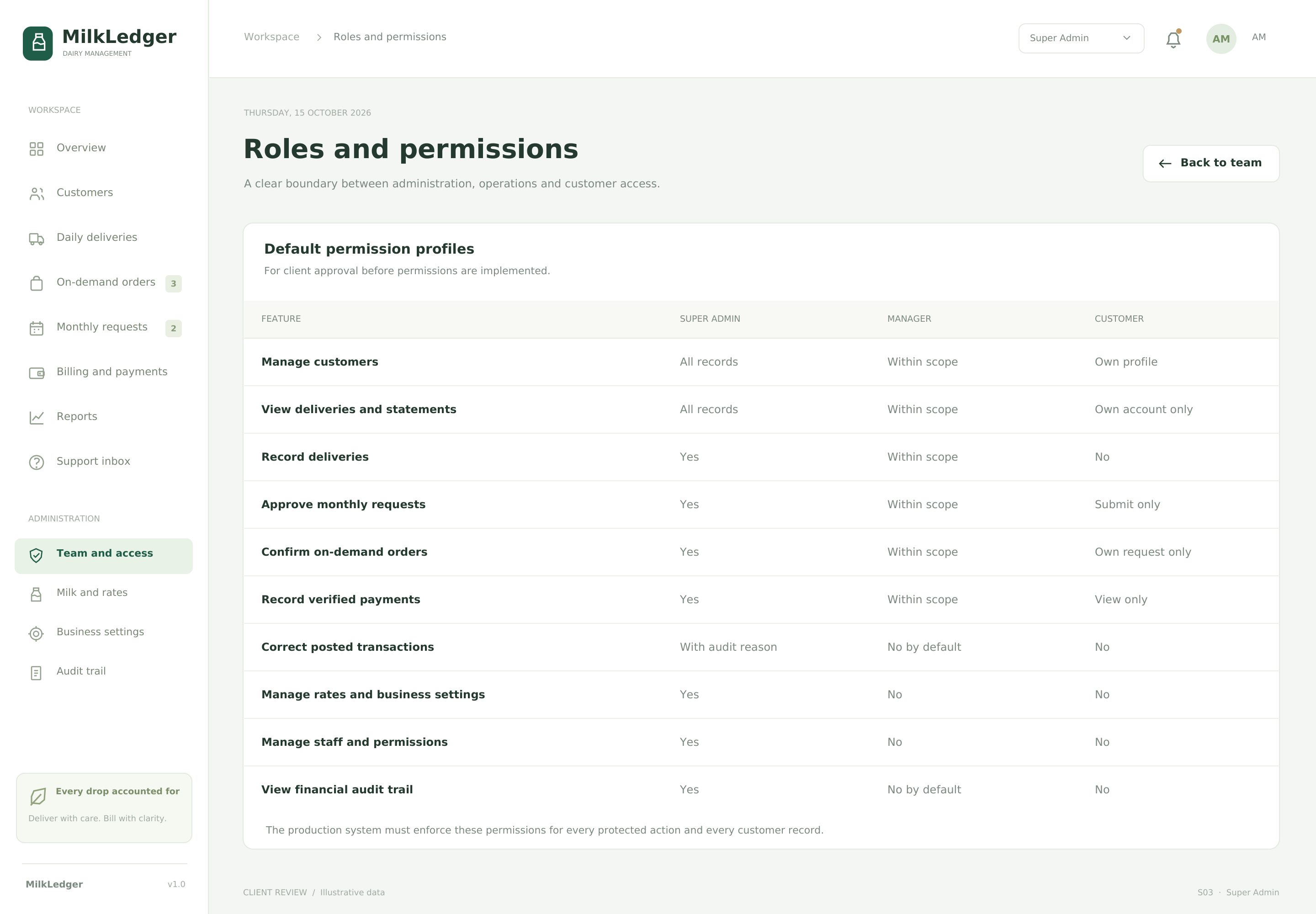Click the MANAGER column header
Viewport: 1316px width, 914px height.
click(909, 319)
